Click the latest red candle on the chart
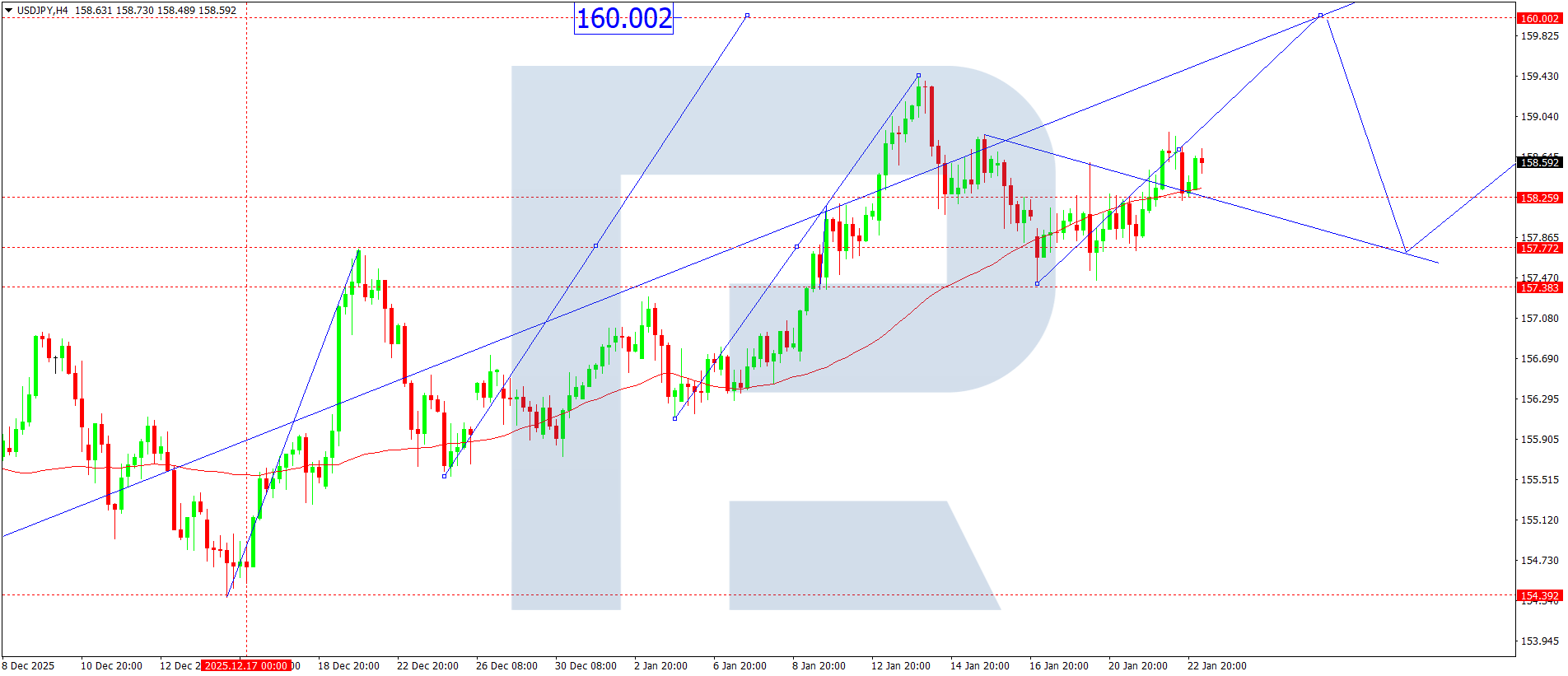Viewport: 1568px width, 676px height. [x=1202, y=161]
